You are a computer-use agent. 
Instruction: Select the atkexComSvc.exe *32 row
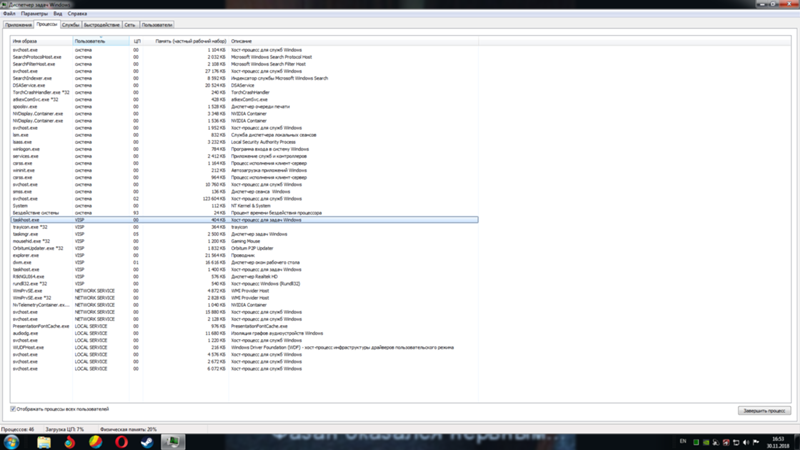click(x=244, y=100)
